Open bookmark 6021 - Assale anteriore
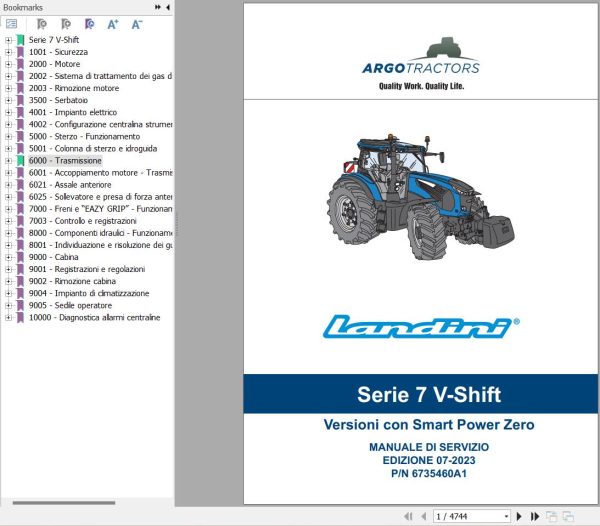 [70, 185]
